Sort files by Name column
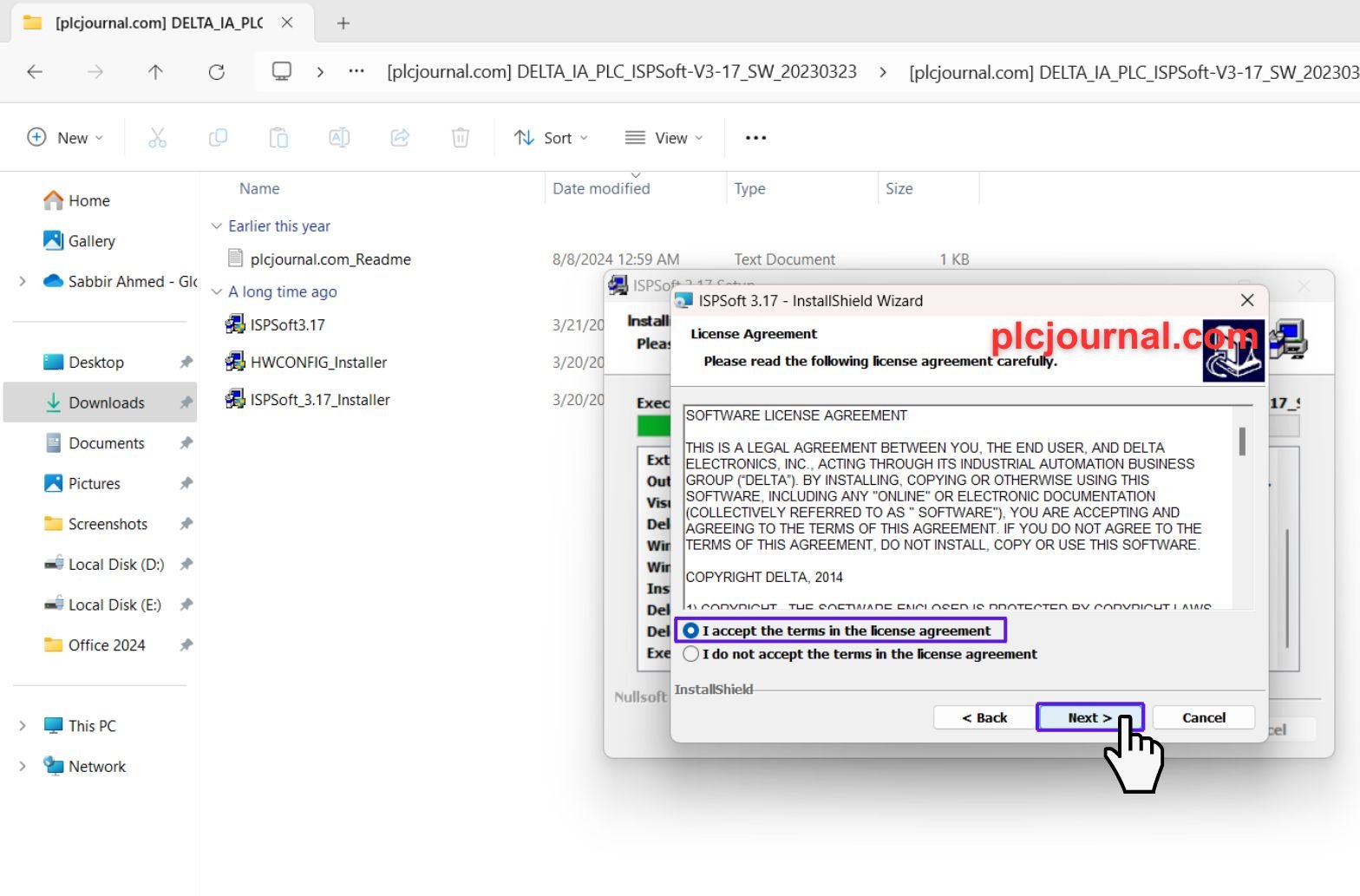 click(259, 188)
